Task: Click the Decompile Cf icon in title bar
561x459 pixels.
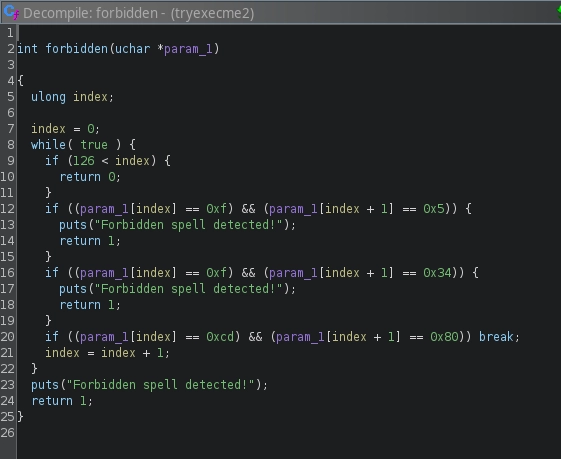Action: click(x=11, y=13)
